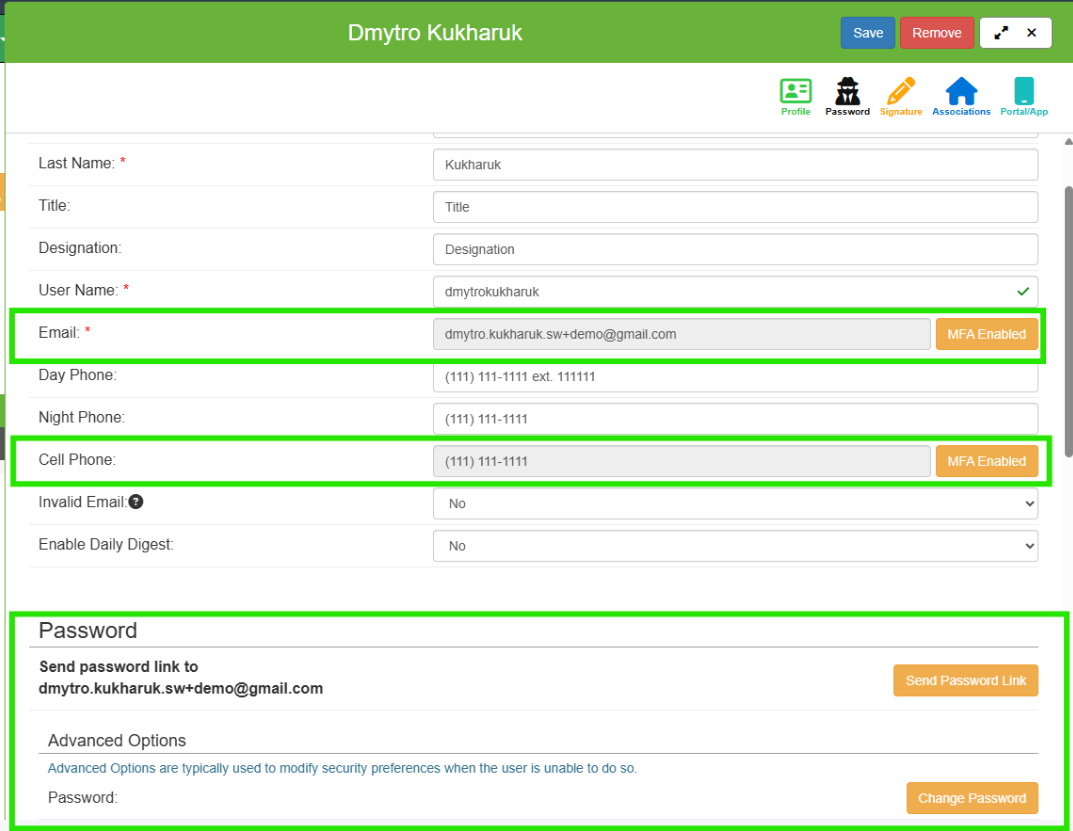Send Password Link to the user
This screenshot has width=1073, height=831.
coord(965,681)
